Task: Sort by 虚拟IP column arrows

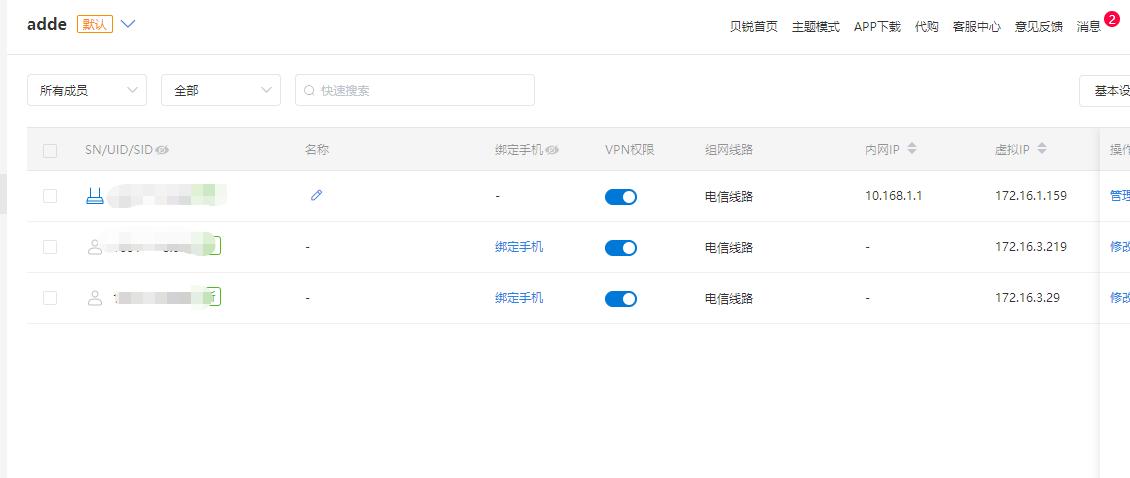Action: coord(1041,149)
